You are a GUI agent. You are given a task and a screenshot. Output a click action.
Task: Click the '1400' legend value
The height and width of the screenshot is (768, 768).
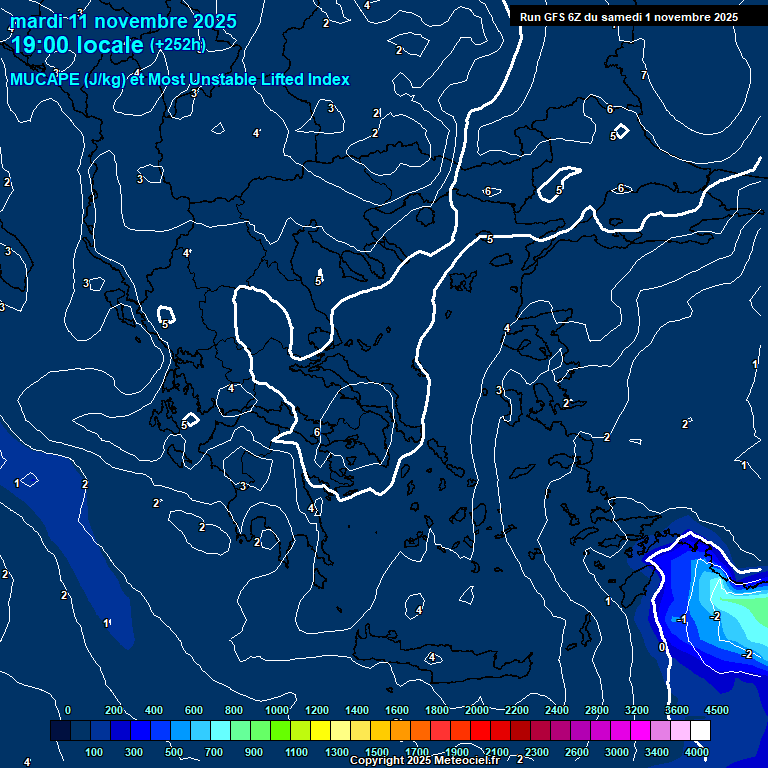(357, 710)
